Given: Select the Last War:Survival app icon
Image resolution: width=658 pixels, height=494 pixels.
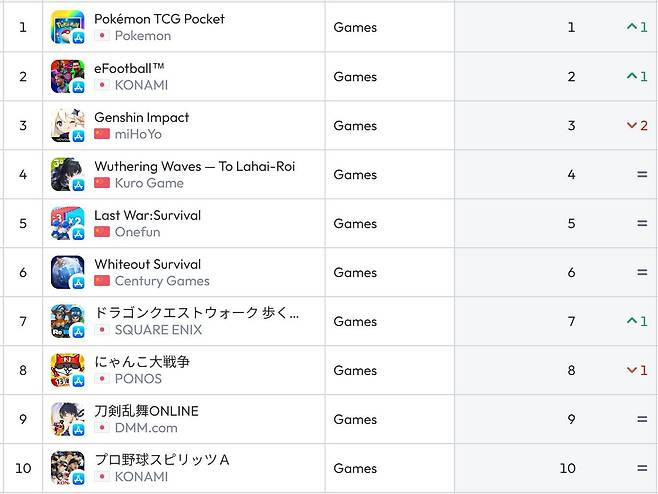Looking at the screenshot, I should click(67, 223).
